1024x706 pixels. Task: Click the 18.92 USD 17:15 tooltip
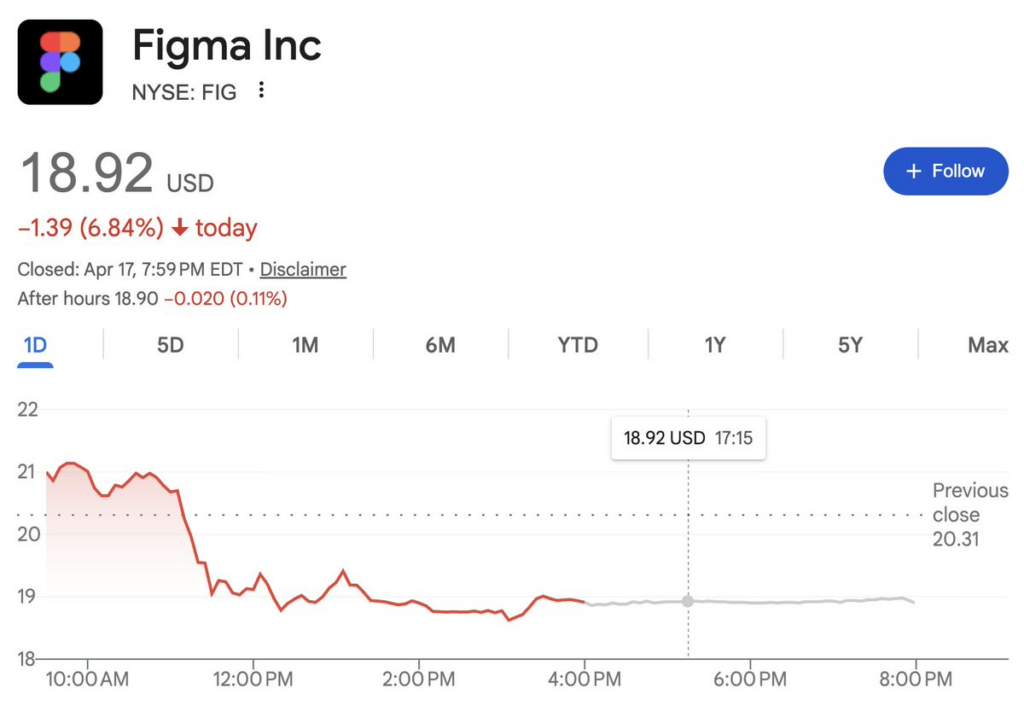[688, 438]
